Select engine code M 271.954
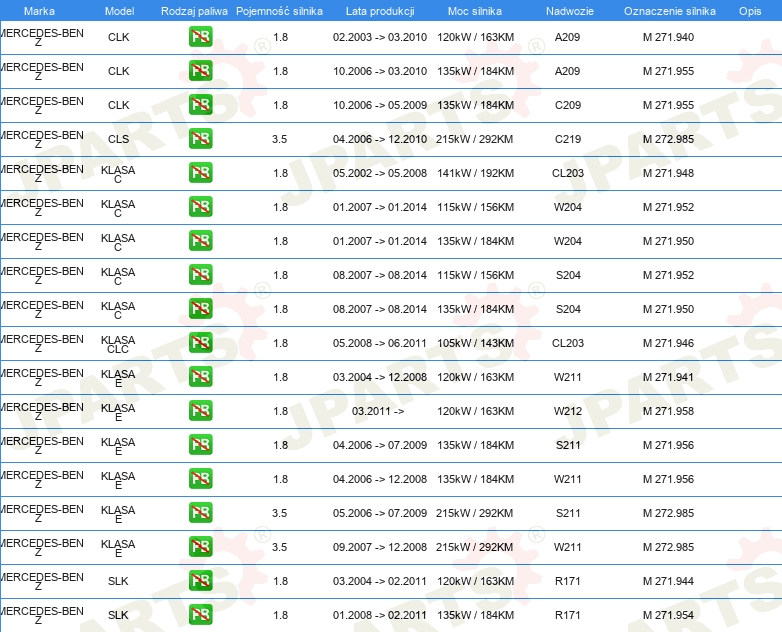 pyautogui.click(x=668, y=615)
